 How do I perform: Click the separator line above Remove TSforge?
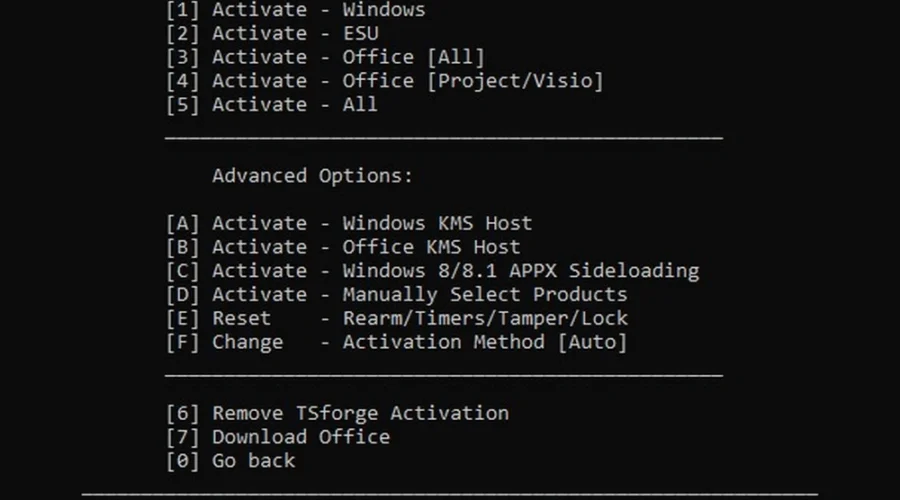pyautogui.click(x=443, y=374)
